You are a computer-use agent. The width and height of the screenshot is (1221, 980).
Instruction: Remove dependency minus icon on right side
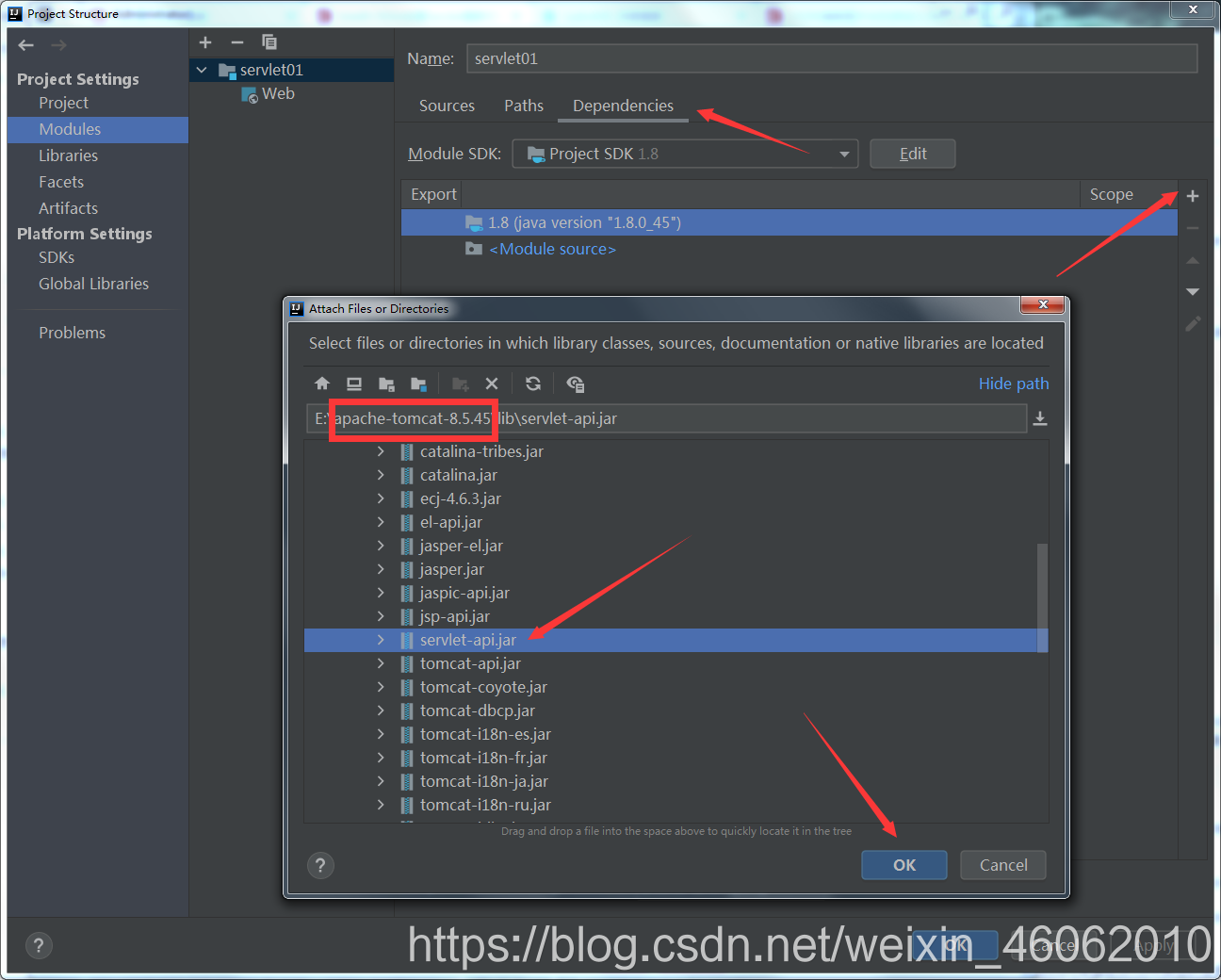pos(1193,228)
